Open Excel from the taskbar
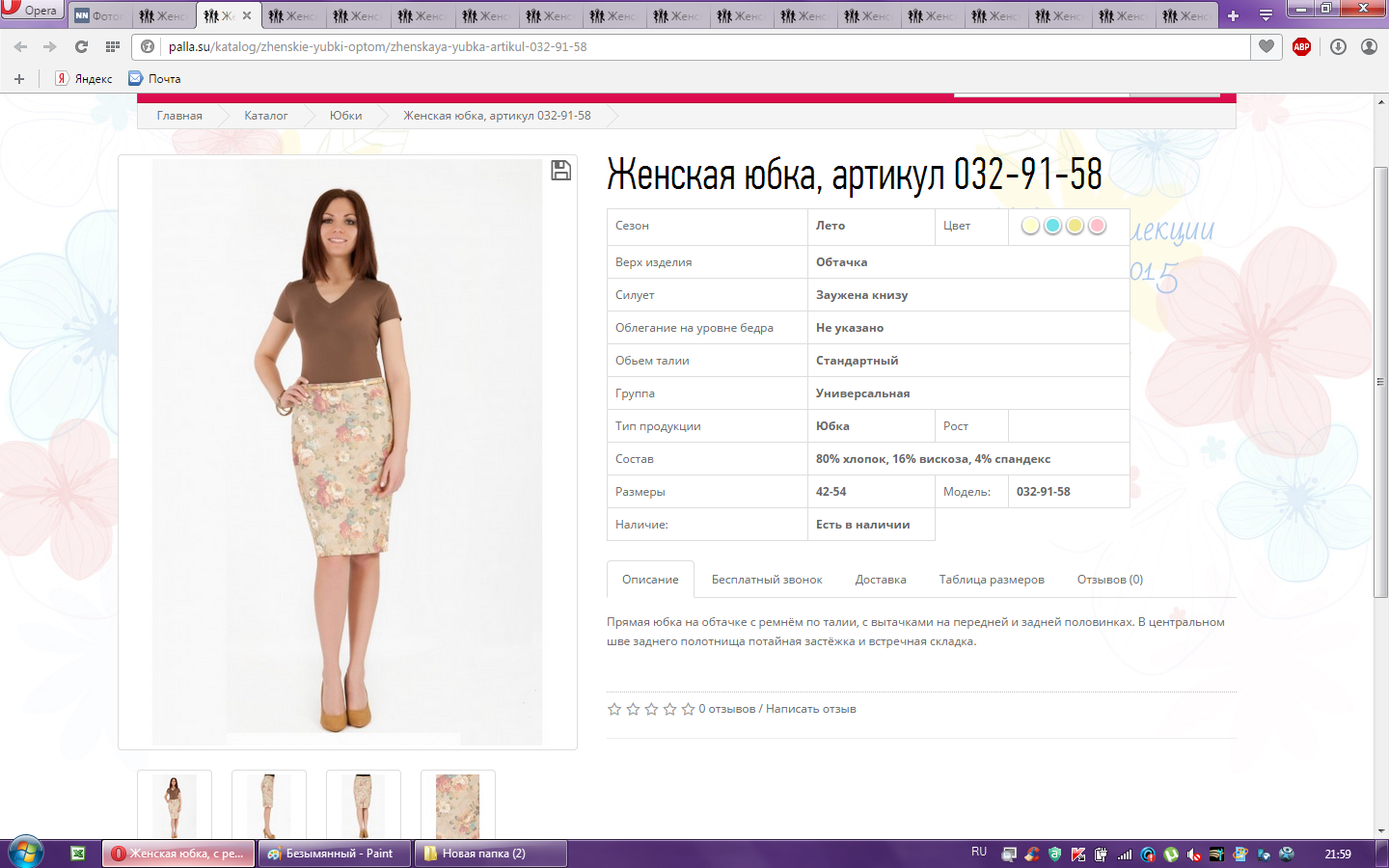Image resolution: width=1389 pixels, height=868 pixels. pyautogui.click(x=78, y=854)
